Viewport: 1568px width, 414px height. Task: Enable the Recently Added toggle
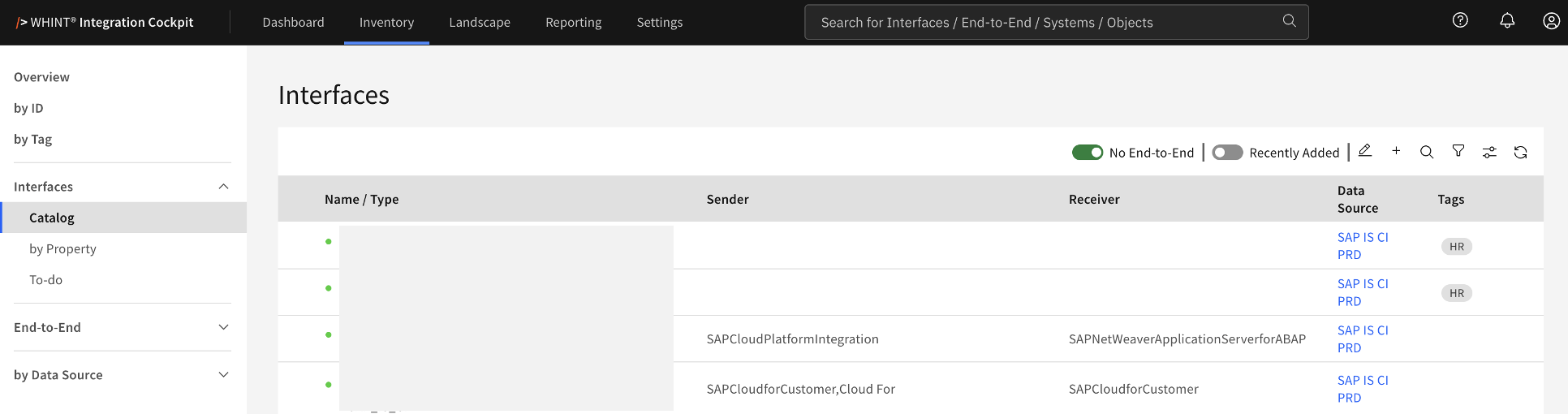pos(1227,153)
